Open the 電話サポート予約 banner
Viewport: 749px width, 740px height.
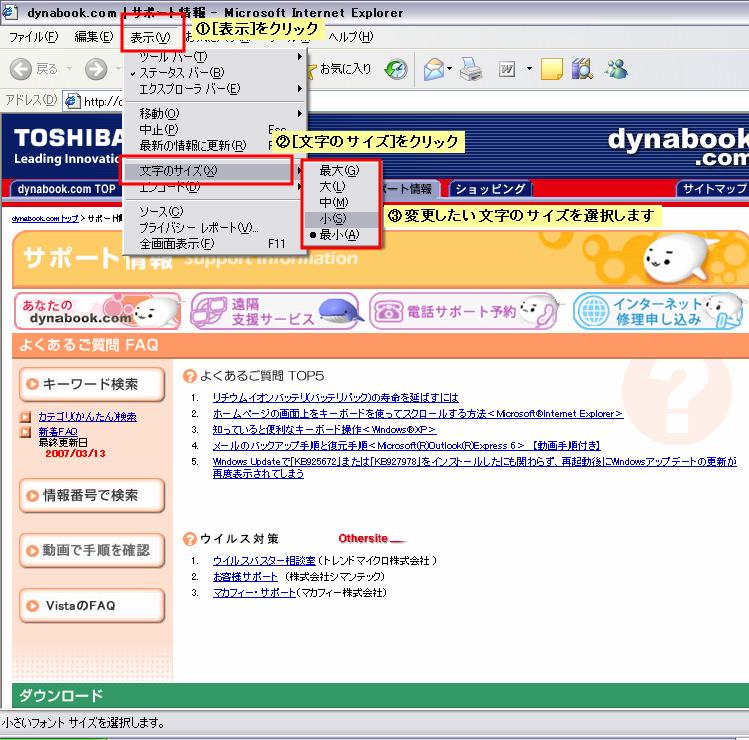[x=464, y=311]
